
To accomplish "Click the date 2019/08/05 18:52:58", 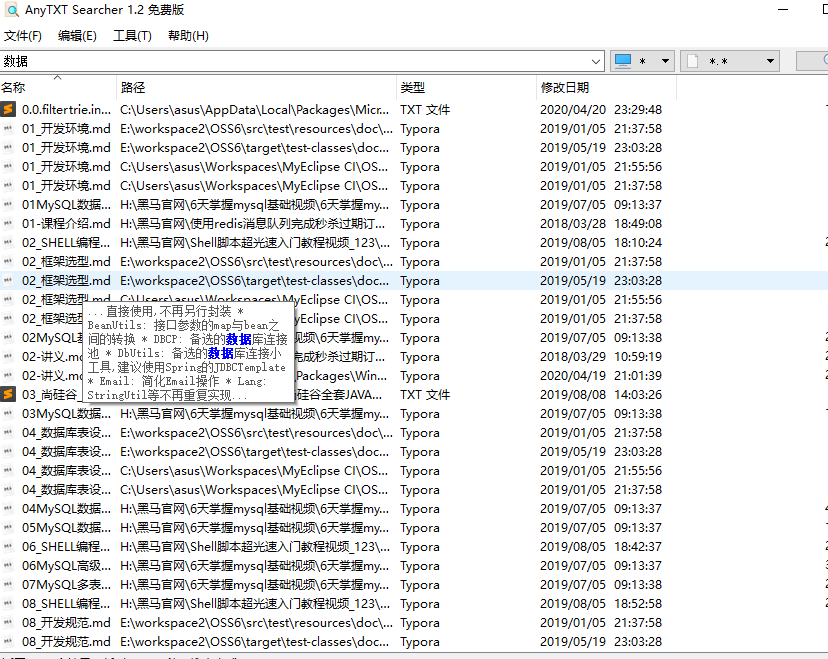I will pyautogui.click(x=601, y=604).
